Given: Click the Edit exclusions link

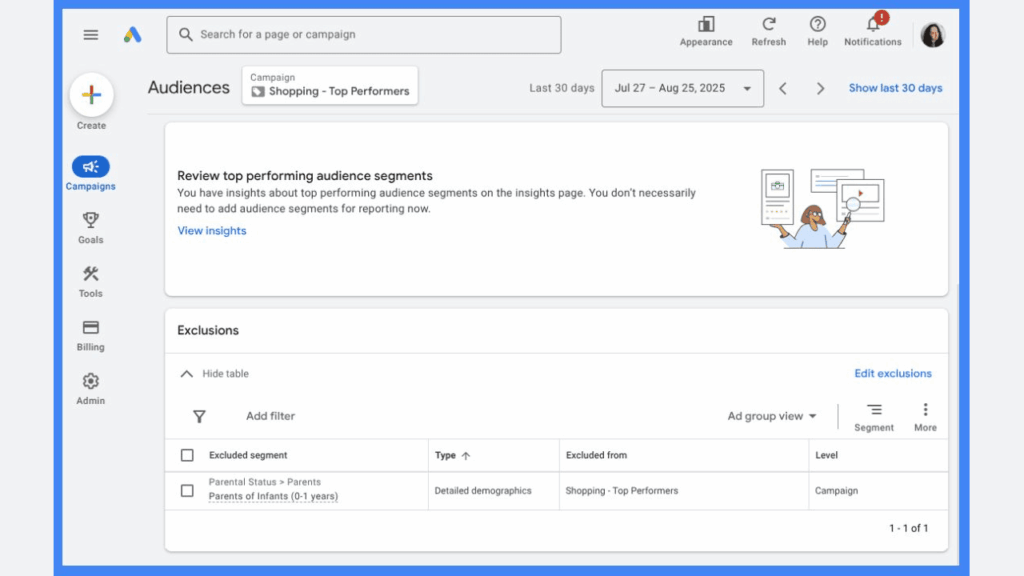Looking at the screenshot, I should point(892,374).
